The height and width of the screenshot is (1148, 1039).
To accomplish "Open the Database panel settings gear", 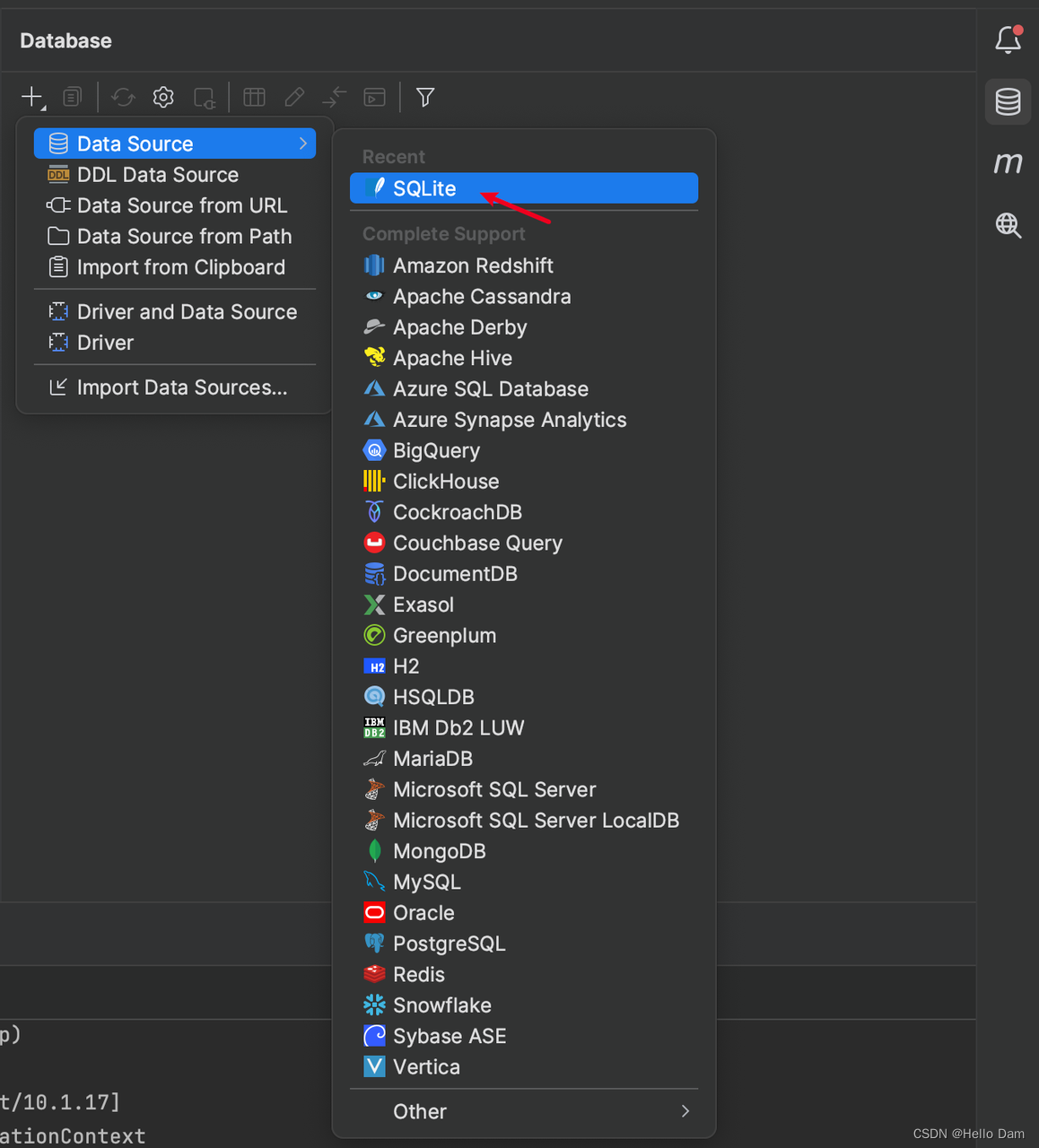I will click(x=162, y=97).
